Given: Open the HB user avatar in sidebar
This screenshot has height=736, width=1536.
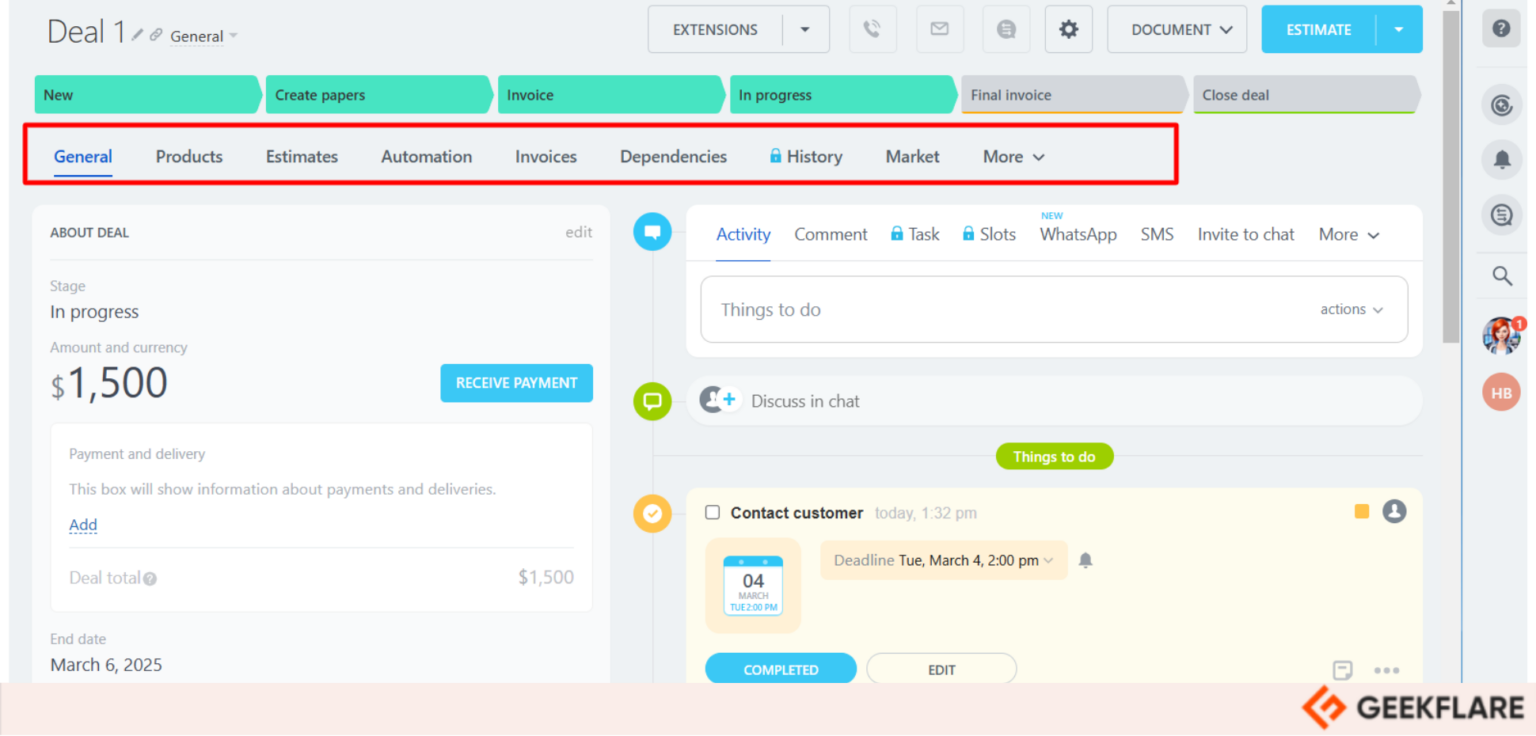Looking at the screenshot, I should 1501,393.
